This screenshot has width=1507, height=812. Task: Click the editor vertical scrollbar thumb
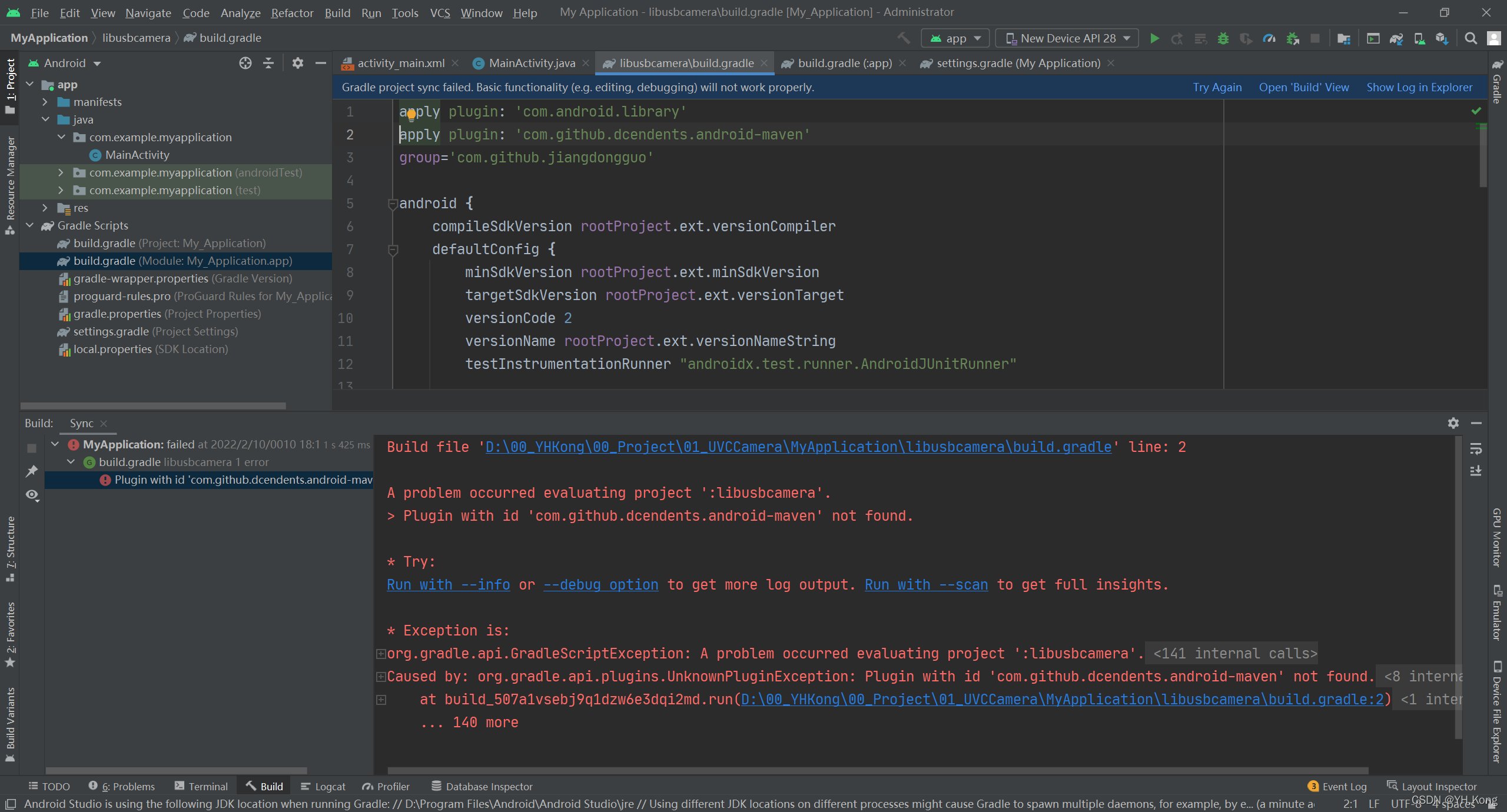click(x=1482, y=156)
